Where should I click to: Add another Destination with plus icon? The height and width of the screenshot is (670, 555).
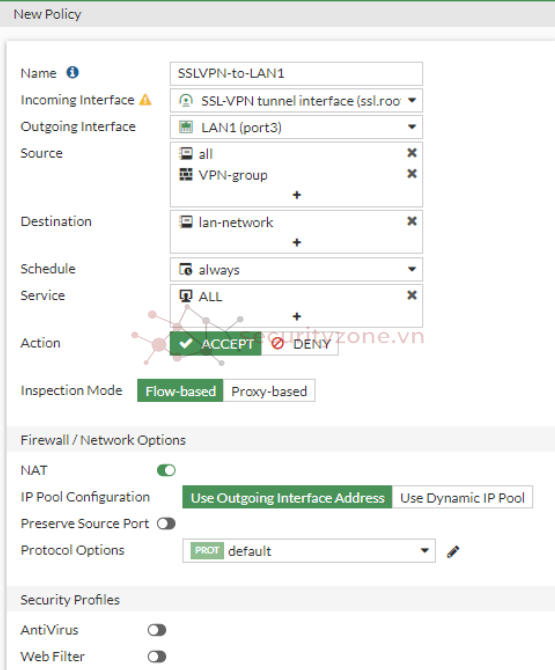[297, 243]
